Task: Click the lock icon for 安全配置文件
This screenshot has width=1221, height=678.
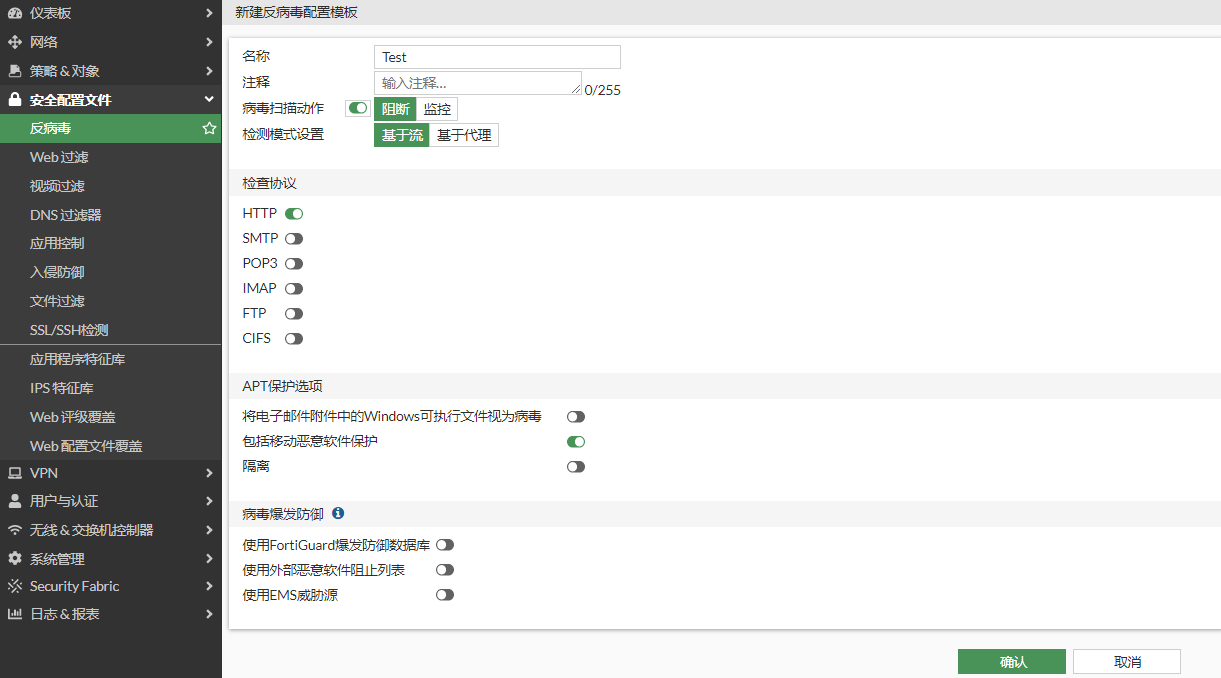Action: (14, 100)
